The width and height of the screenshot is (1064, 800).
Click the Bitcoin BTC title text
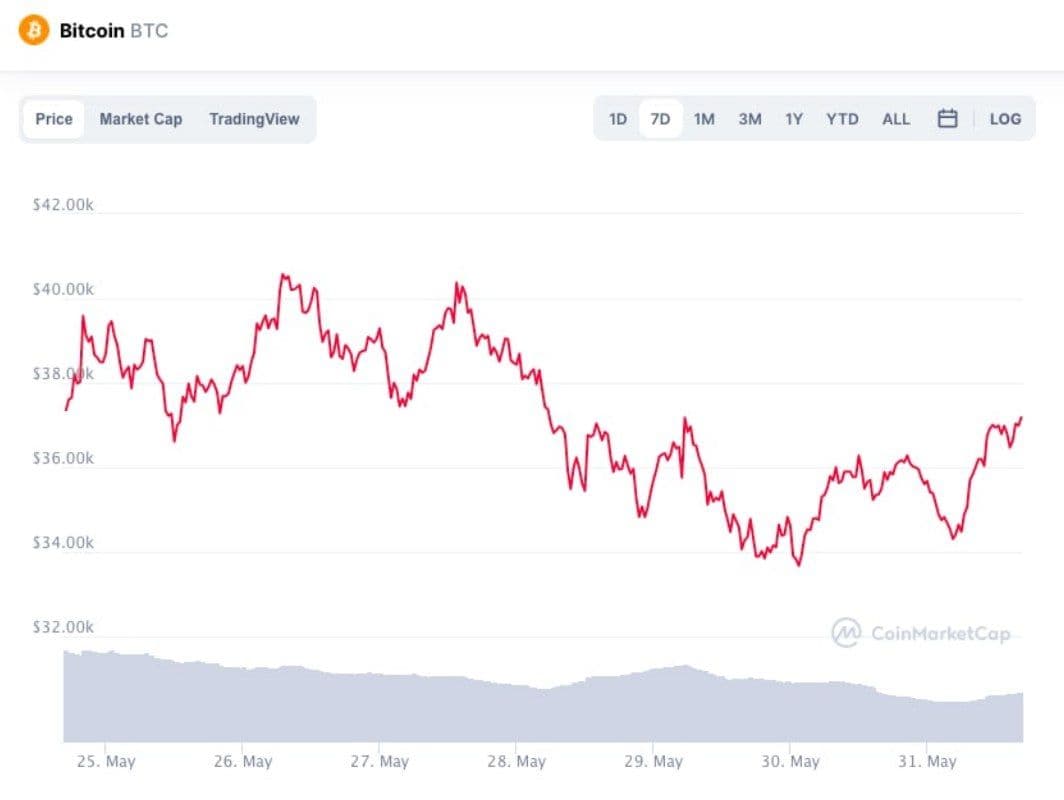[x=113, y=31]
